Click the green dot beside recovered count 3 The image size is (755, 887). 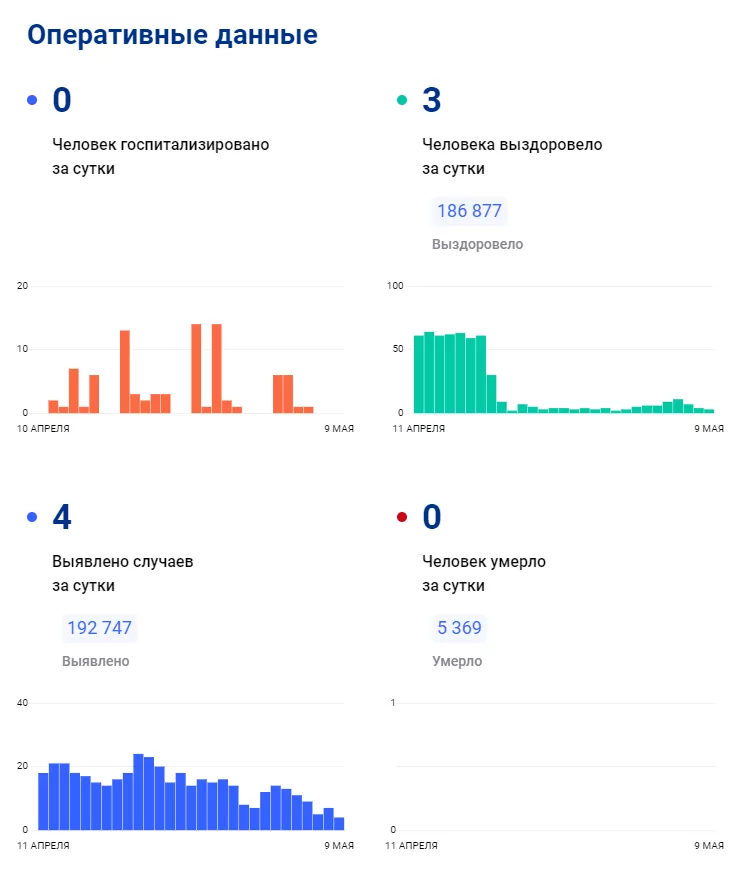(x=402, y=100)
